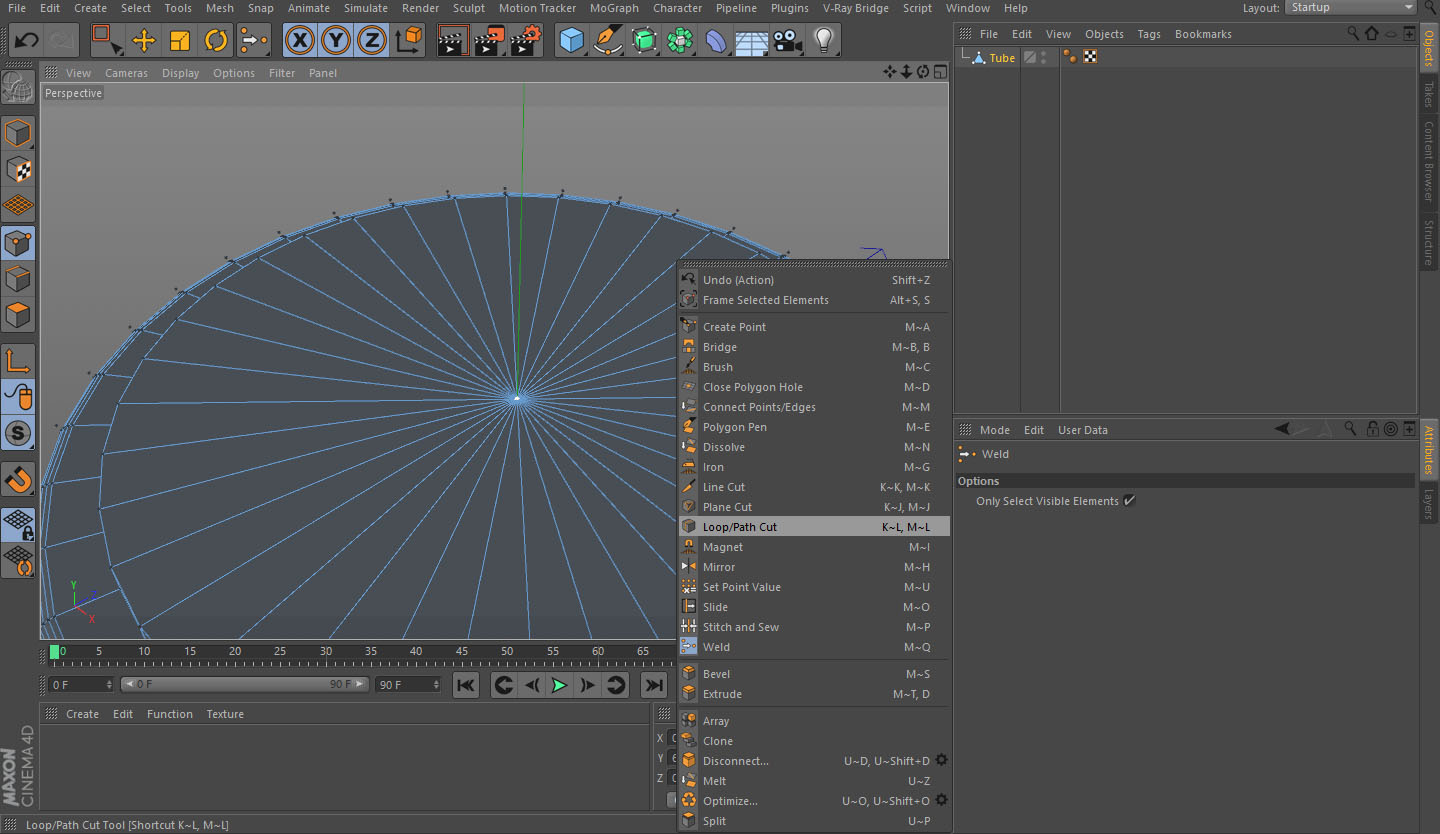This screenshot has height=834, width=1440.
Task: Open Disconnect options gear
Action: pyautogui.click(x=941, y=761)
